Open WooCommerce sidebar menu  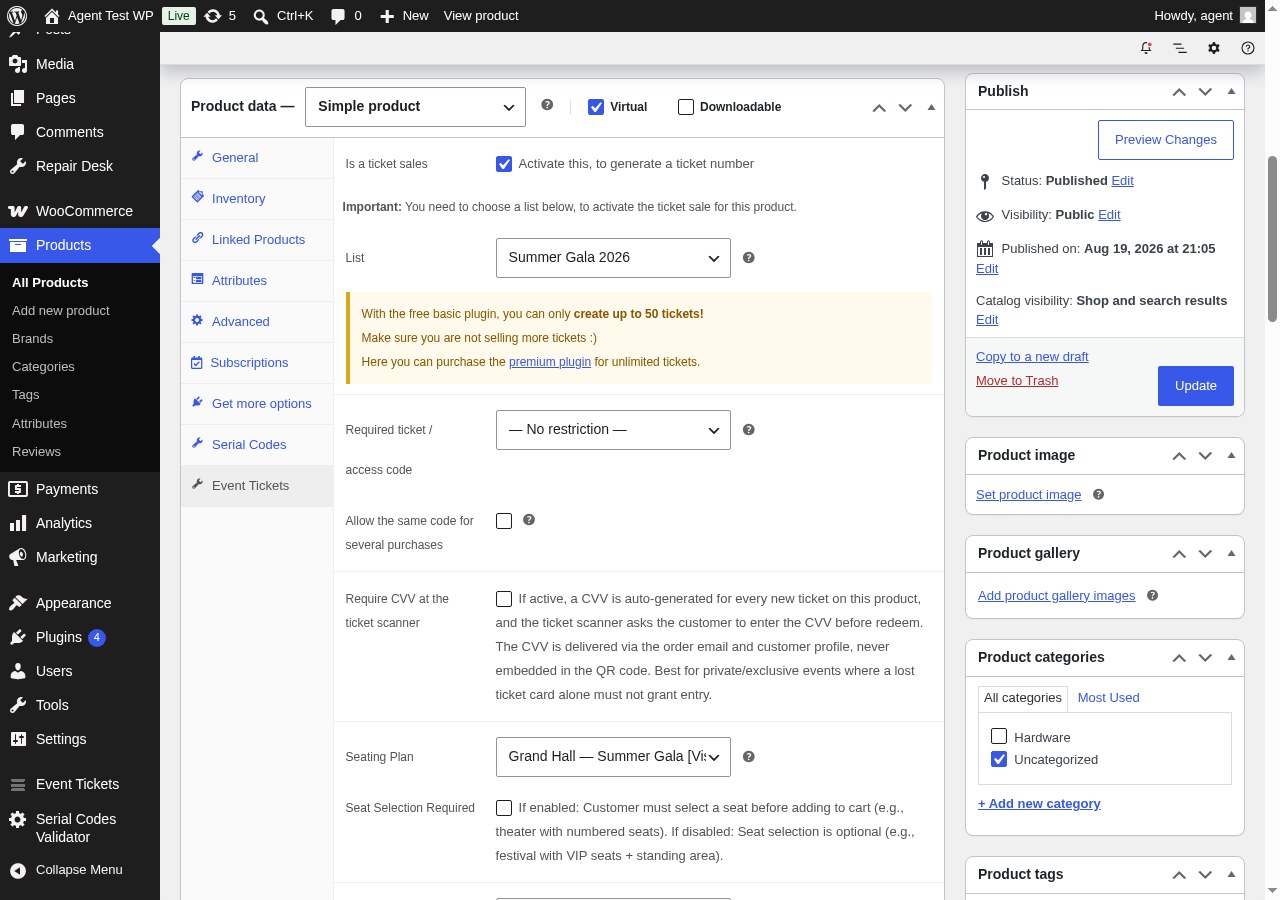(x=80, y=211)
